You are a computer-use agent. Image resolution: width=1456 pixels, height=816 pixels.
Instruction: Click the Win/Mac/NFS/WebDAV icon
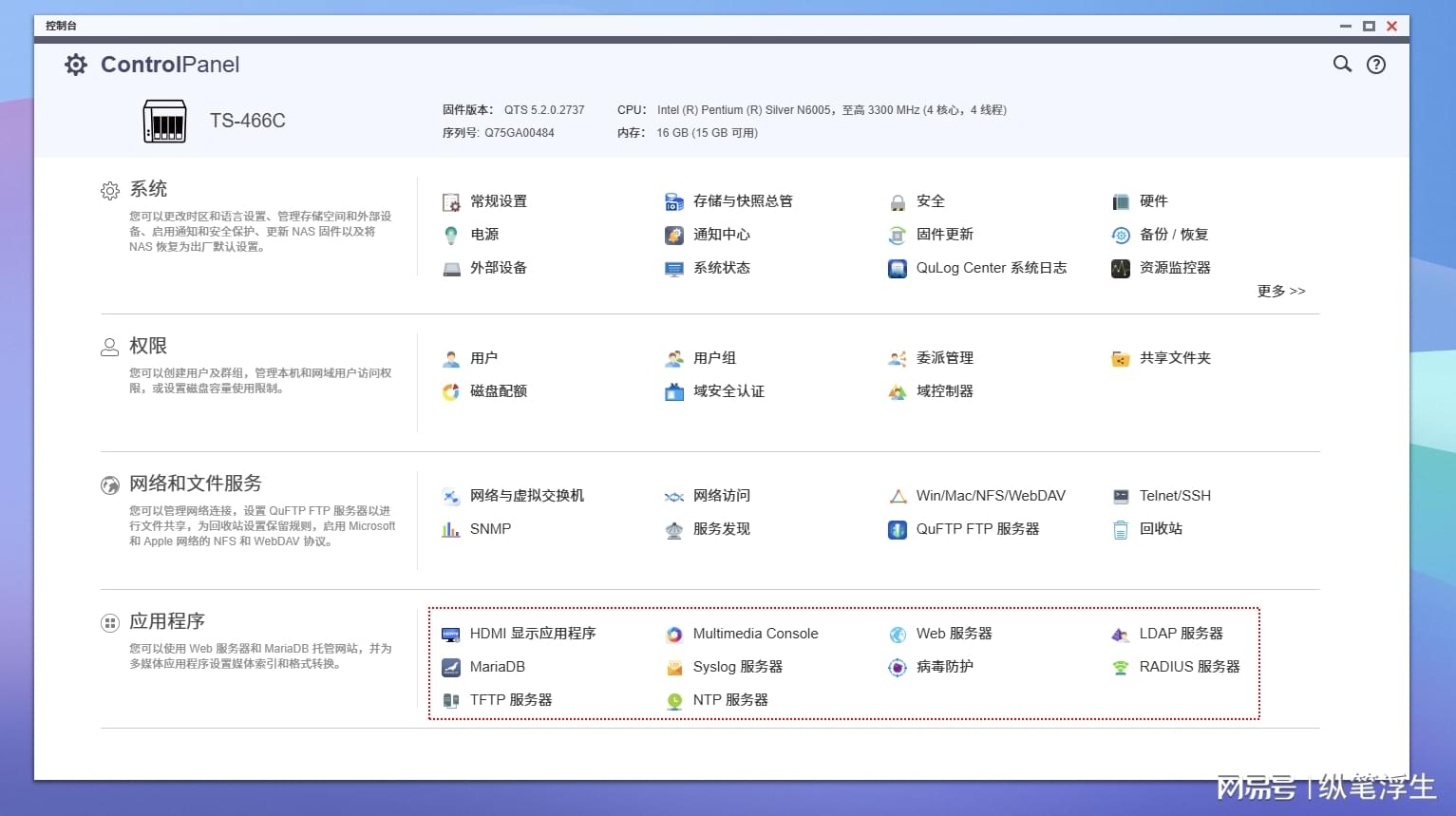898,496
